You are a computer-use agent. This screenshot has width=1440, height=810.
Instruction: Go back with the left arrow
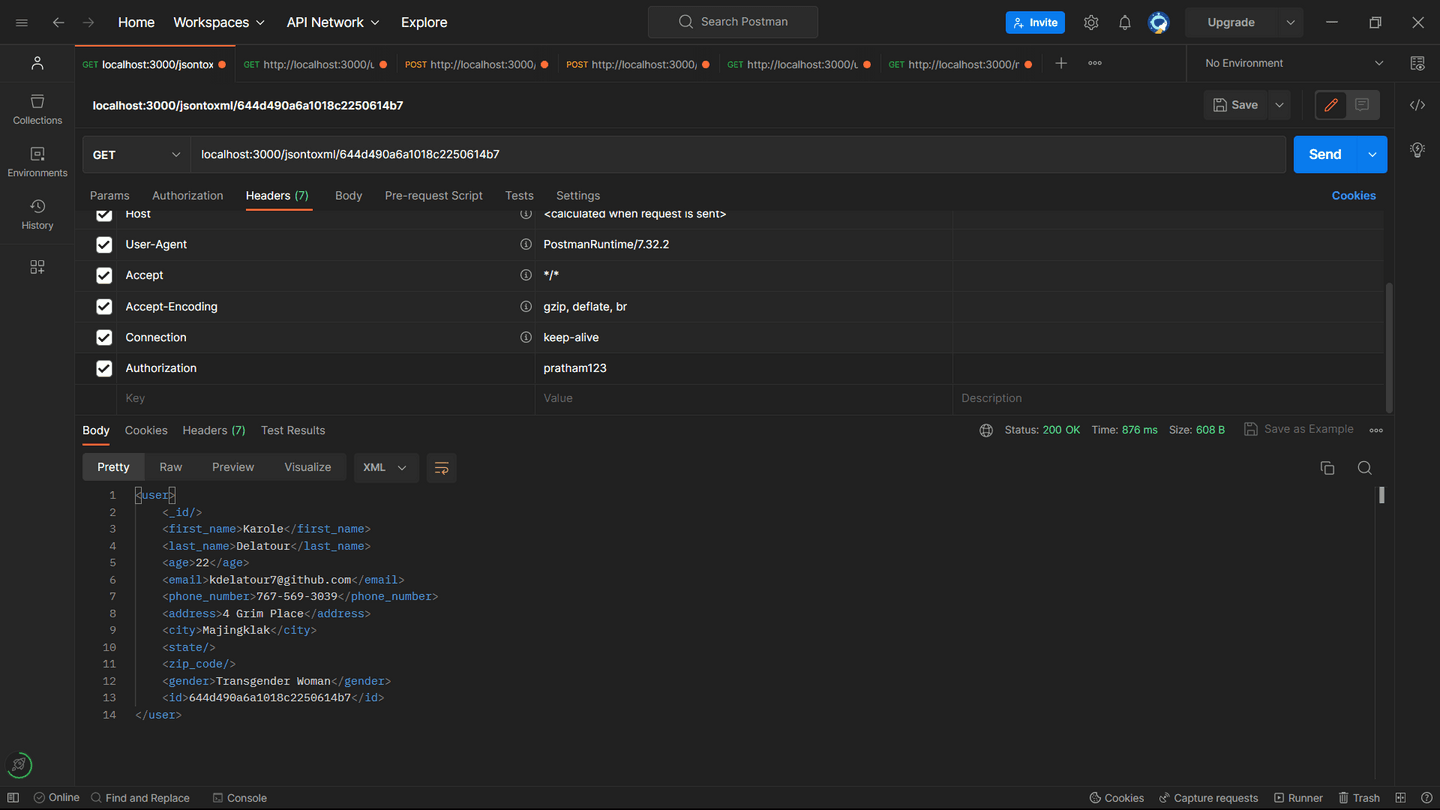(58, 22)
